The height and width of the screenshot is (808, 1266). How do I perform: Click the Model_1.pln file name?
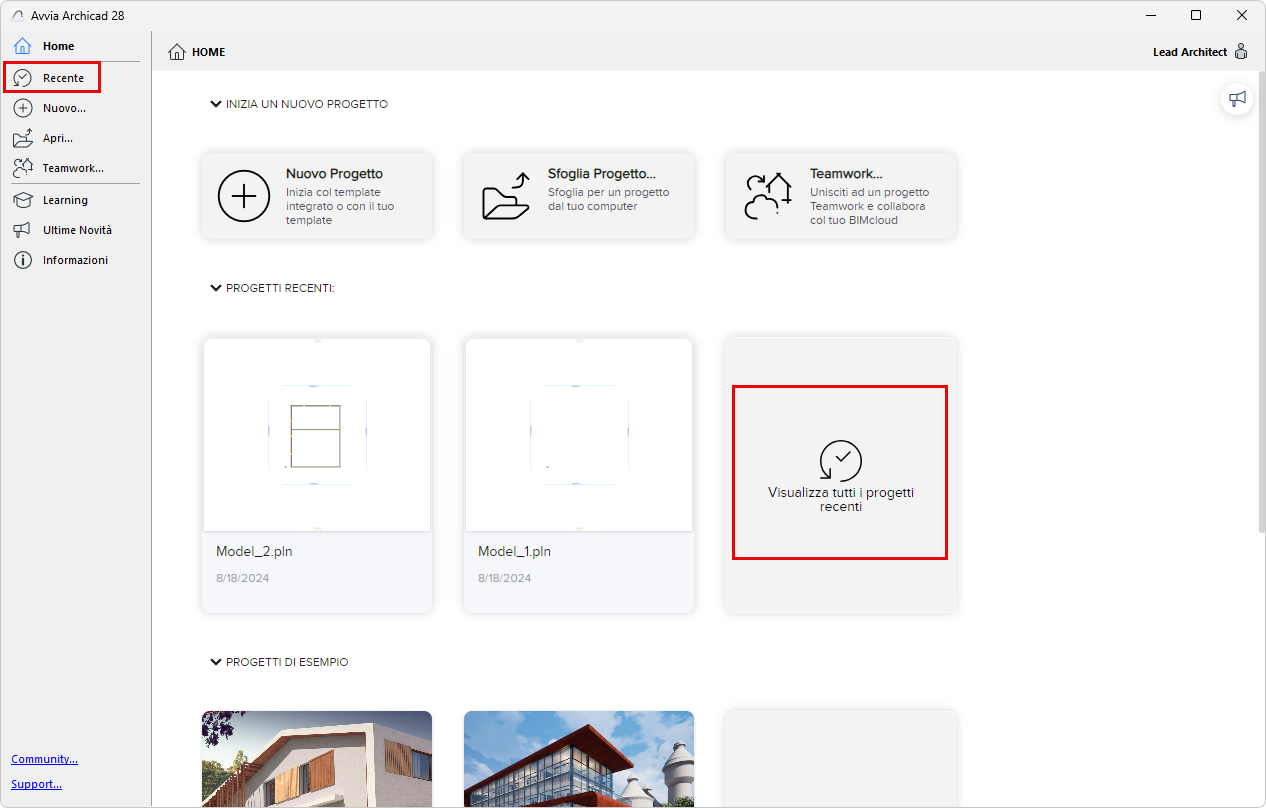[x=514, y=551]
